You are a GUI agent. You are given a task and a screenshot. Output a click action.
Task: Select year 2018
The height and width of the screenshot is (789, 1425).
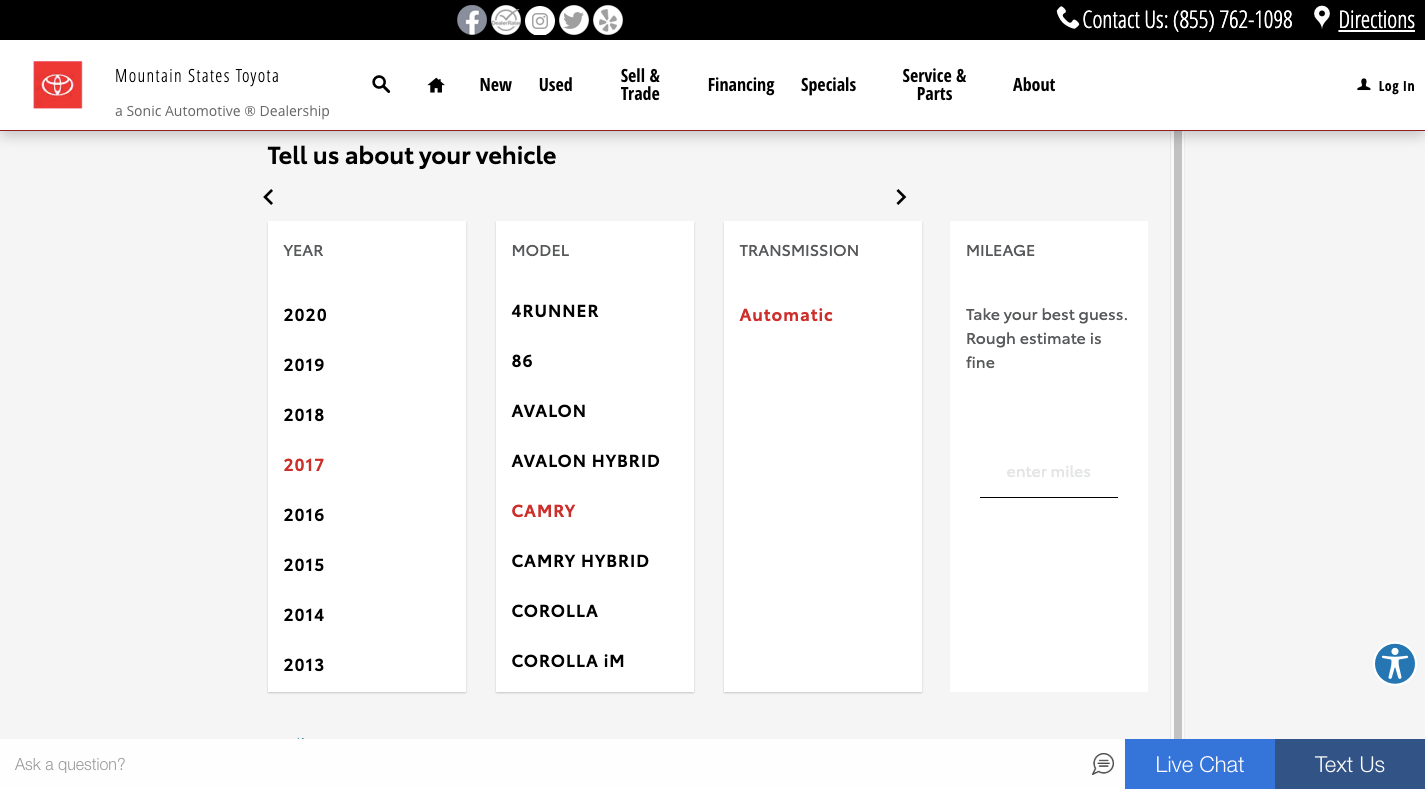click(x=304, y=415)
